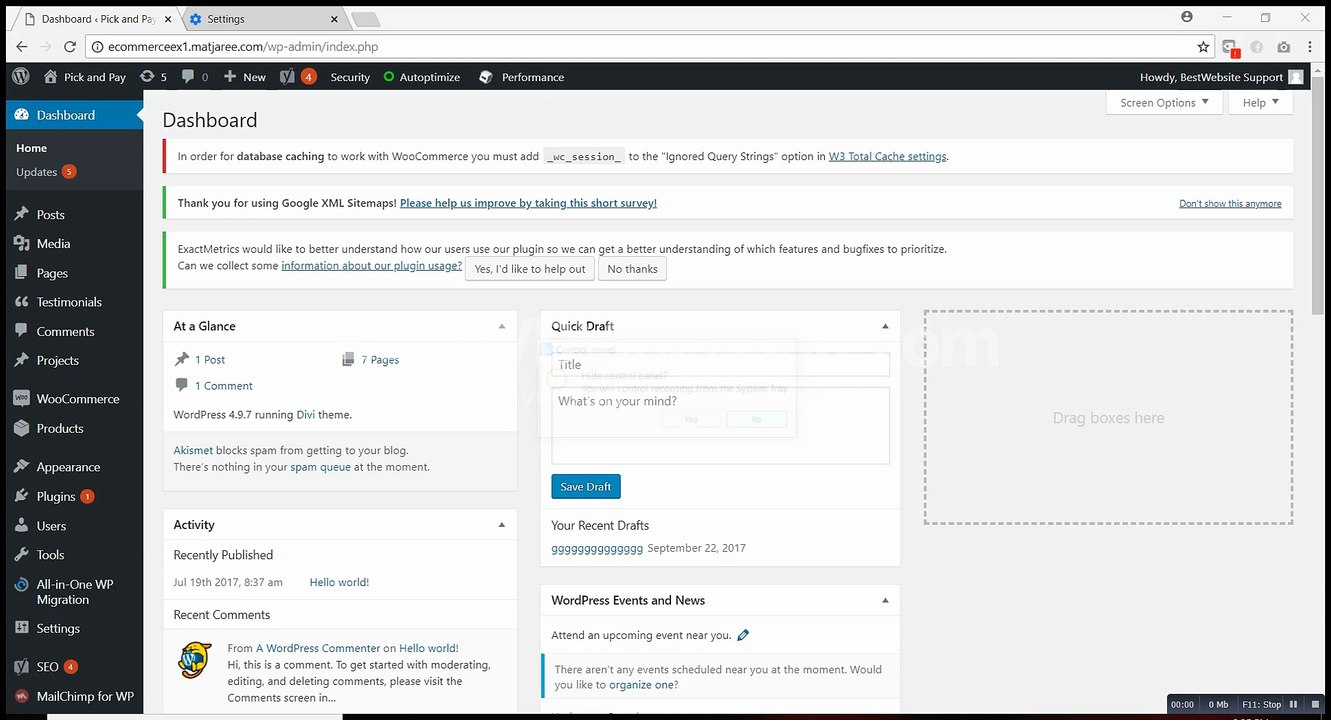1331x720 pixels.
Task: Open Howdy, BestWebsite Support account menu
Action: [x=1221, y=77]
